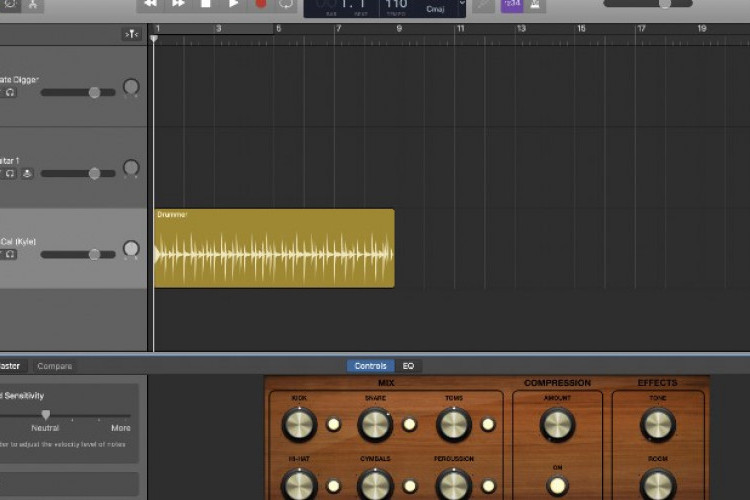Open the LCD display mode dropdown arrow
This screenshot has height=500, width=750.
462,4
